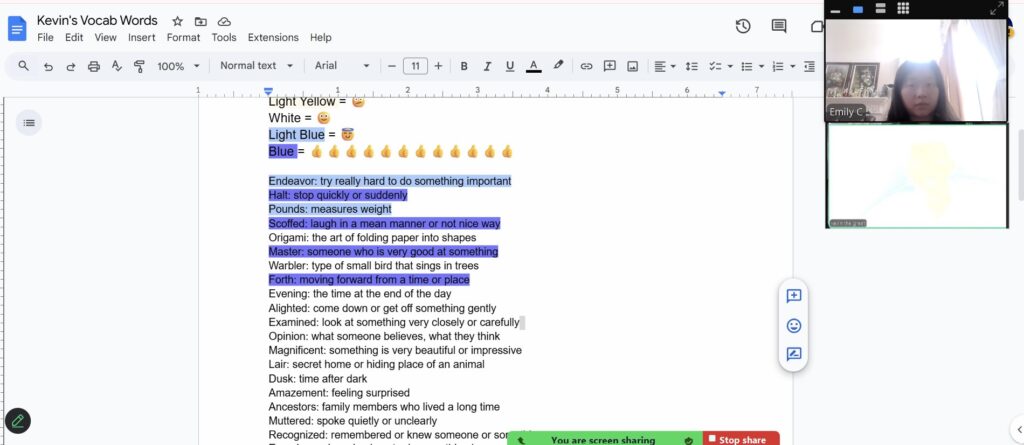Toggle underline formatting
Image resolution: width=1024 pixels, height=445 pixels.
(510, 66)
